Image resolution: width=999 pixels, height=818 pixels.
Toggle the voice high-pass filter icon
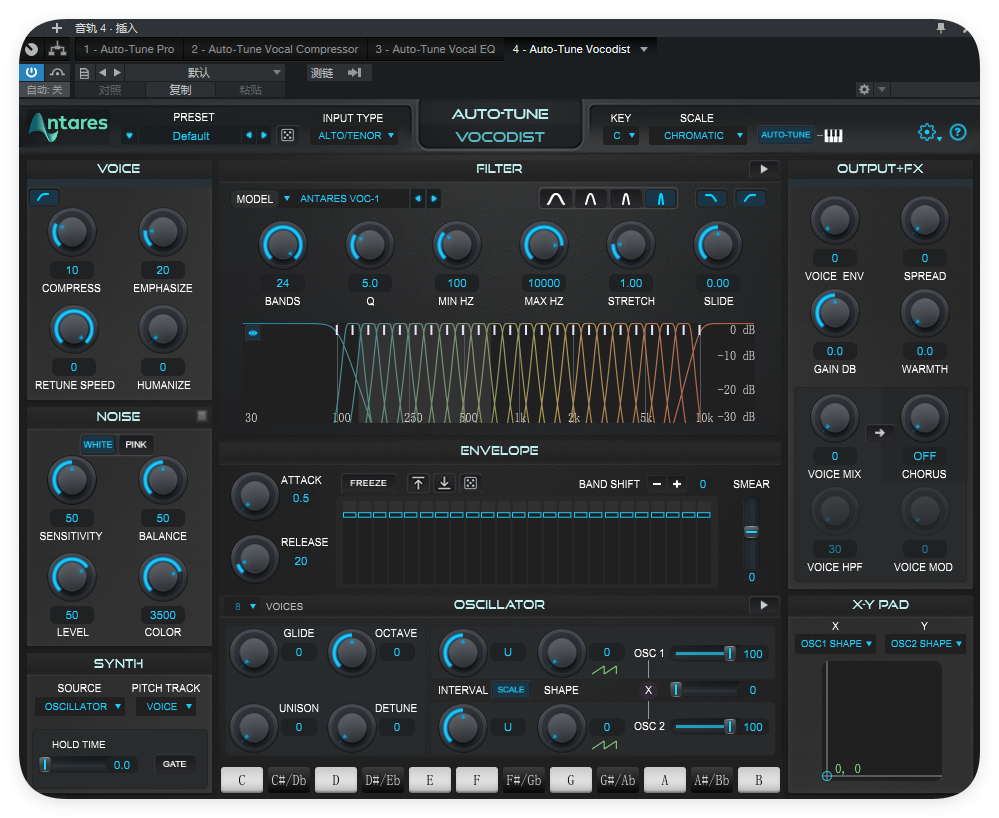point(43,197)
